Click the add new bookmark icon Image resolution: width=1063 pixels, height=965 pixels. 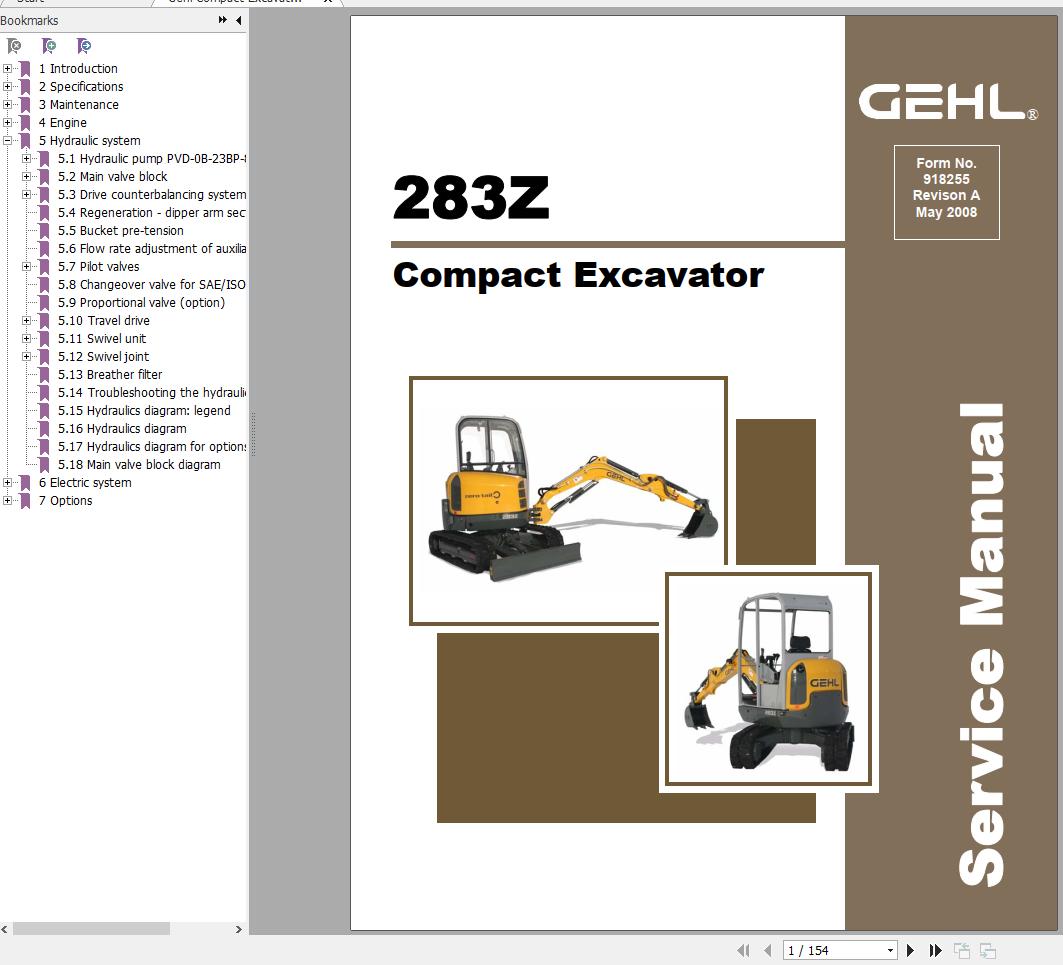pos(49,47)
